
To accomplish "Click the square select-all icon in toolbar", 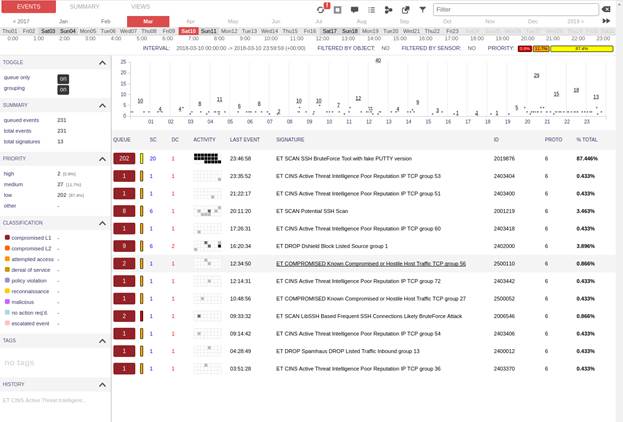I will coord(338,9).
